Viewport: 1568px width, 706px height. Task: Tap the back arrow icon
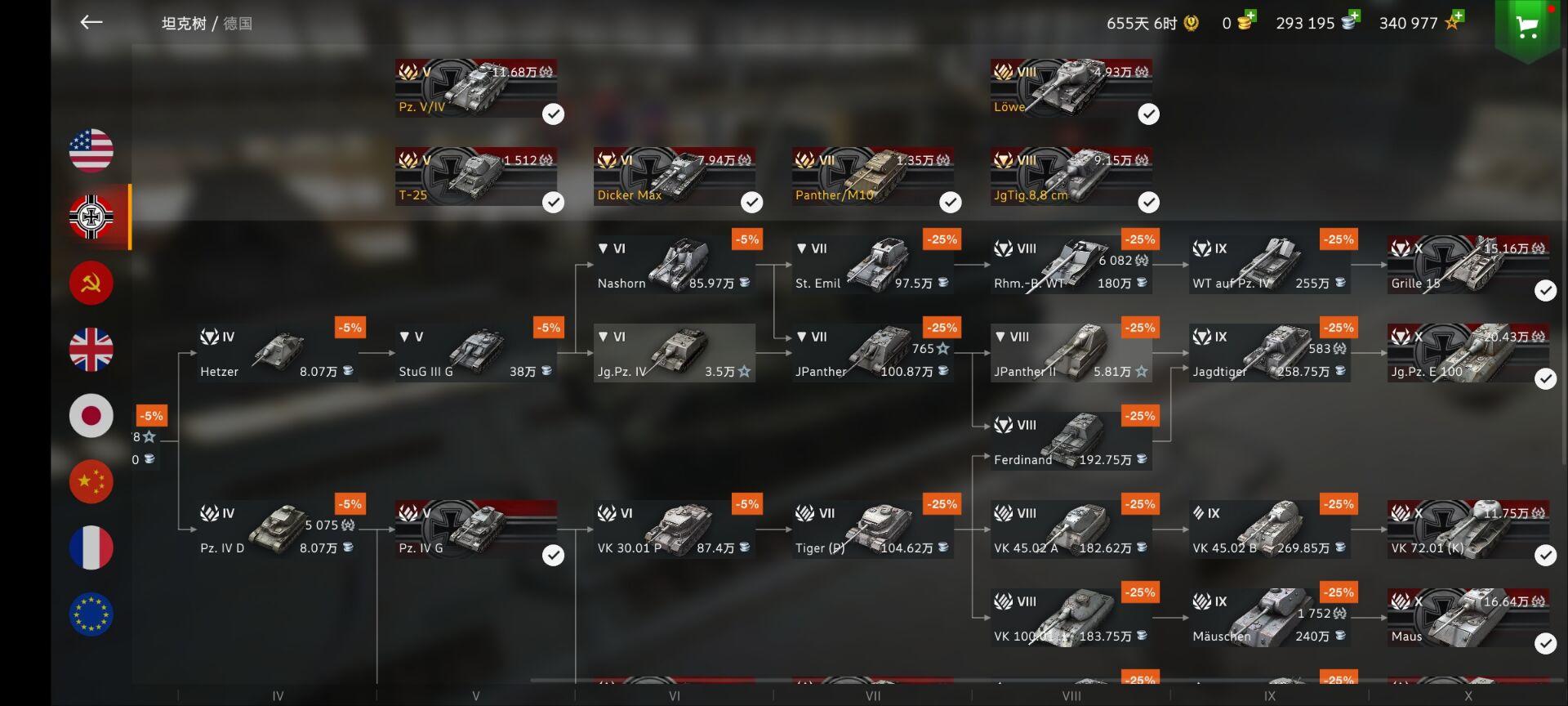point(91,23)
